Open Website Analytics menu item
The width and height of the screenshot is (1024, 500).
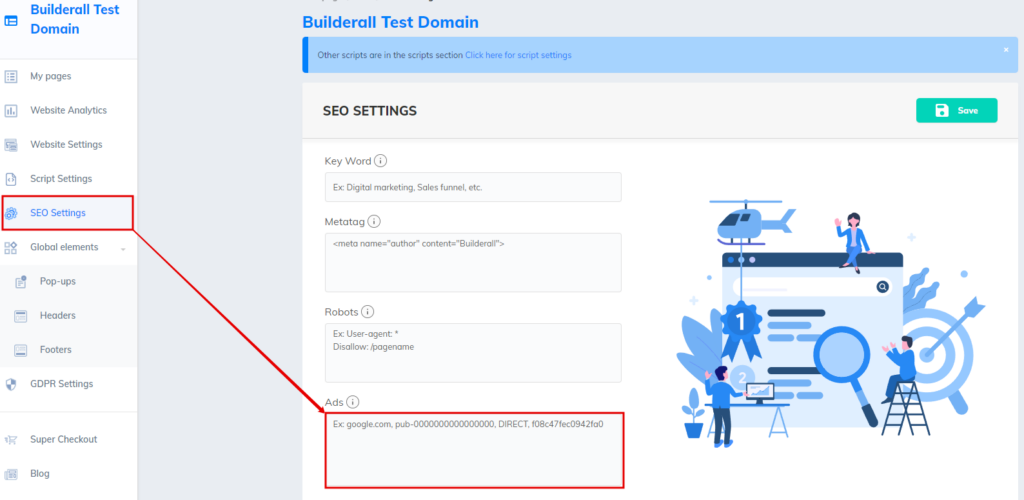(x=69, y=110)
